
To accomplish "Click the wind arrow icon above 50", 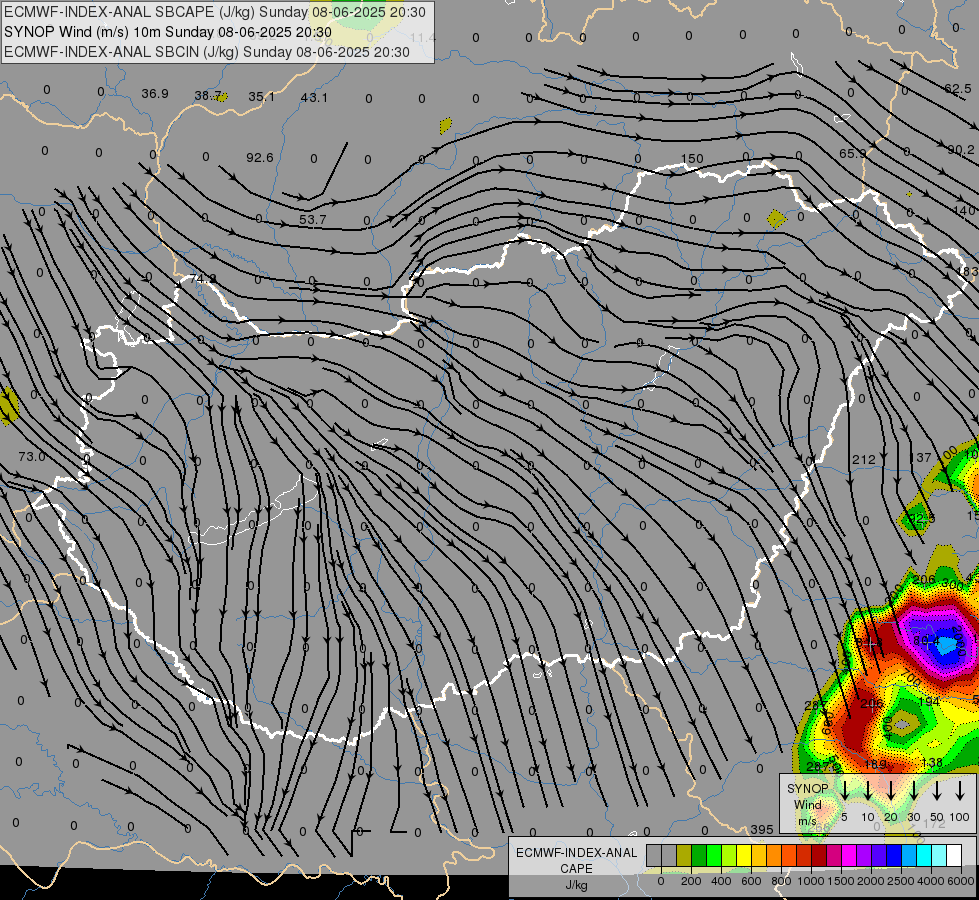I will [x=937, y=790].
